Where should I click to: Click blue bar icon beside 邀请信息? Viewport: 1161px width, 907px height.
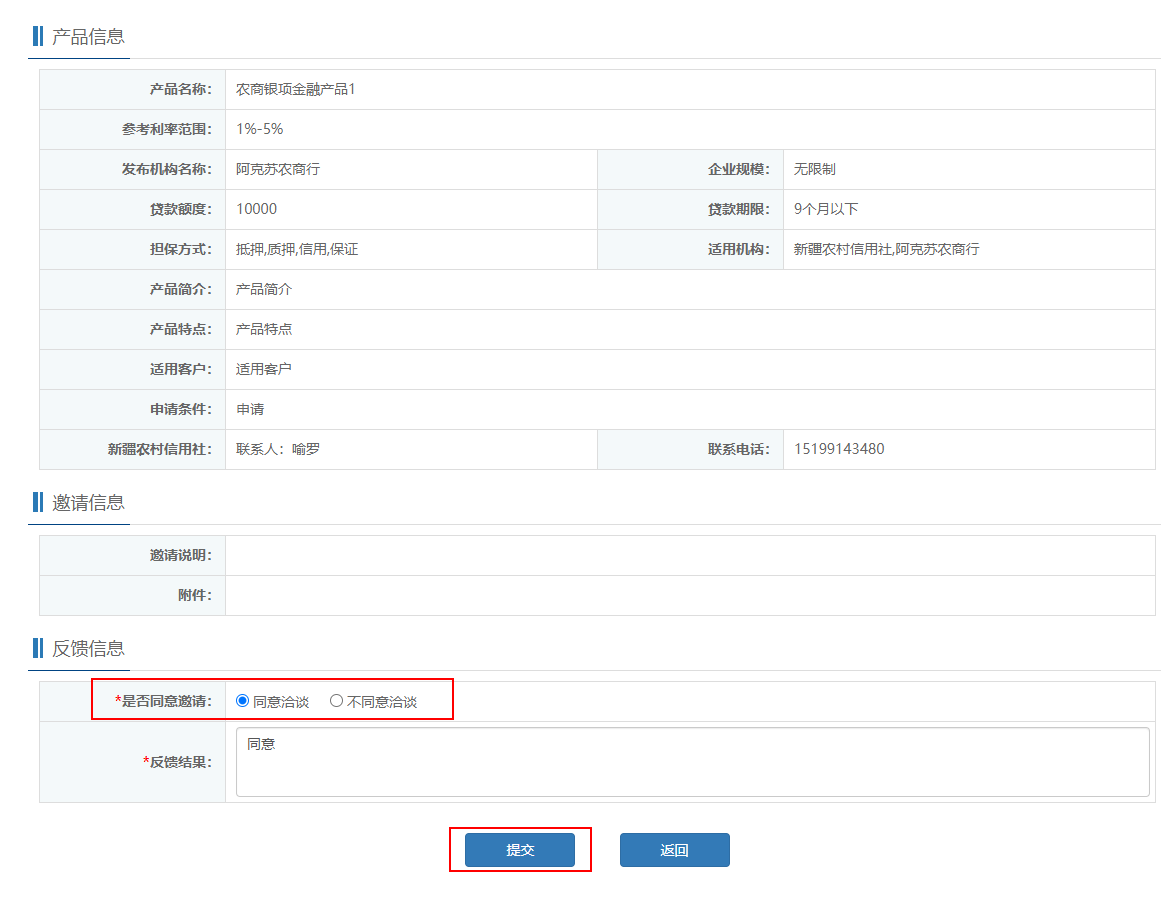(38, 502)
